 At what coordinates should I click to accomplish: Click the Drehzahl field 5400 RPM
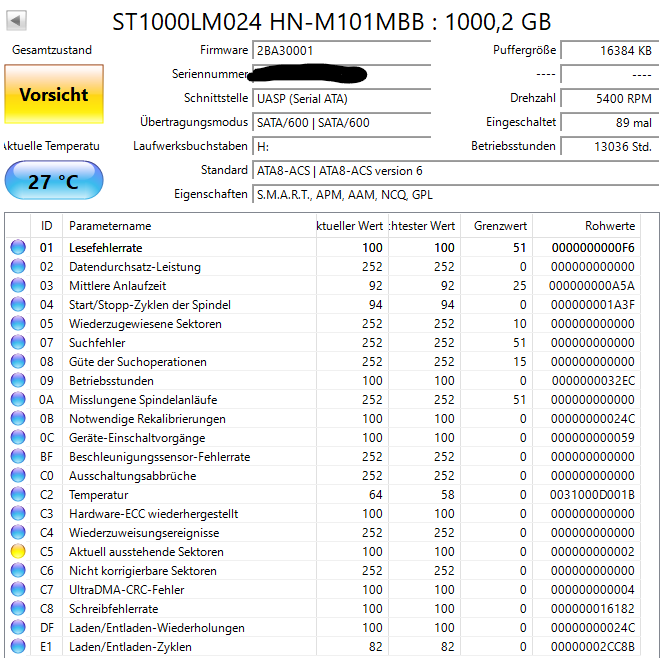[x=609, y=98]
